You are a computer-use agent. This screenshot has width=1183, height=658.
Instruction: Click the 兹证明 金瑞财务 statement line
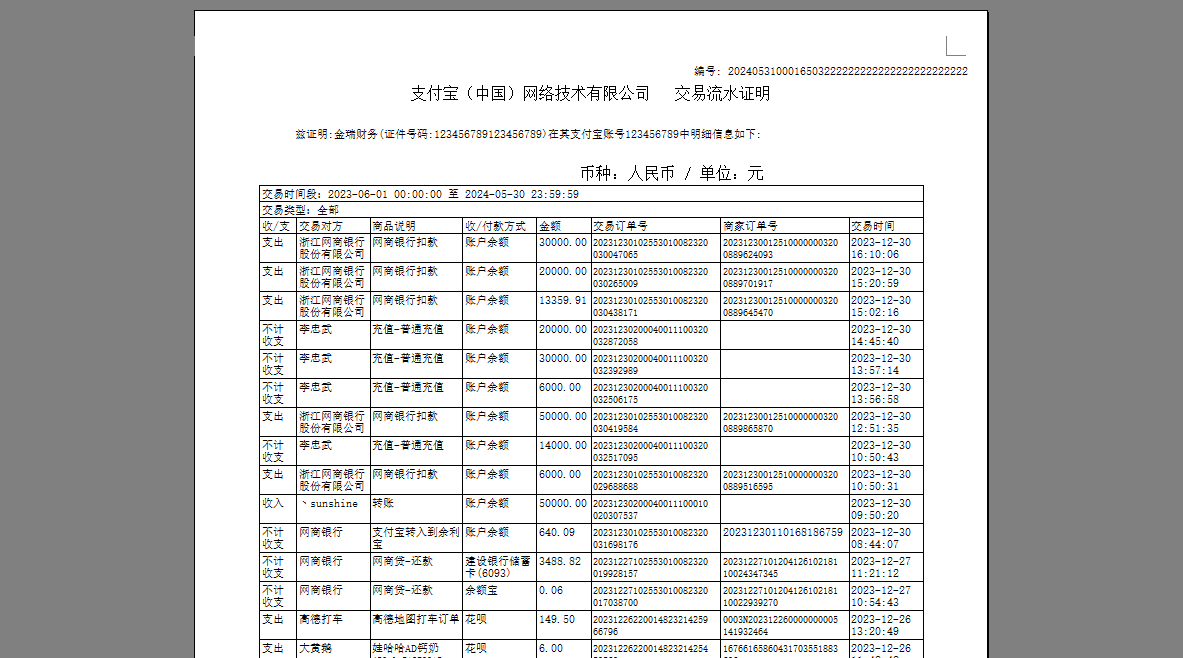(527, 134)
